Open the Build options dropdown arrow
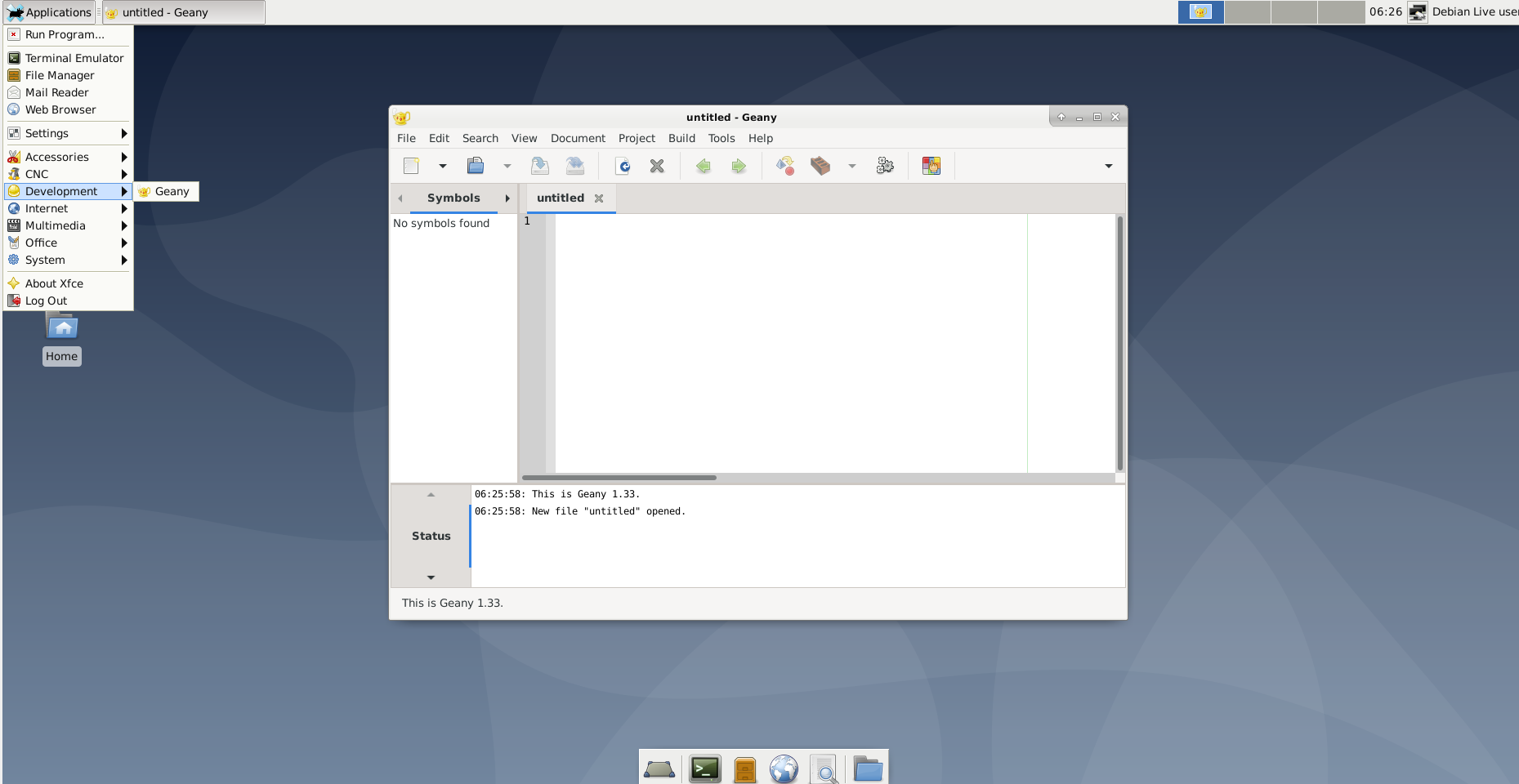Image resolution: width=1519 pixels, height=784 pixels. pyautogui.click(x=852, y=166)
